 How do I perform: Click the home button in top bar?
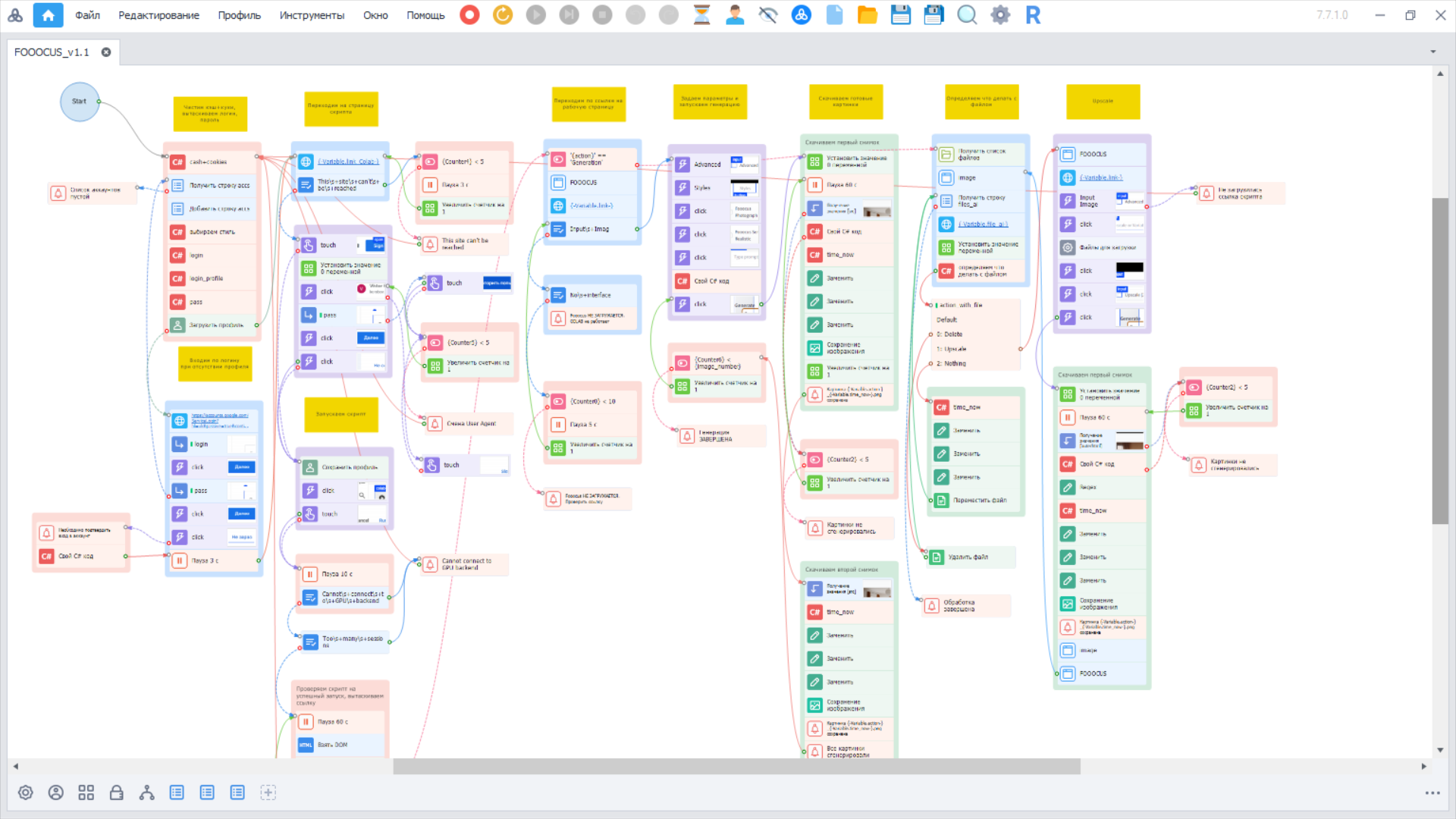[x=48, y=14]
